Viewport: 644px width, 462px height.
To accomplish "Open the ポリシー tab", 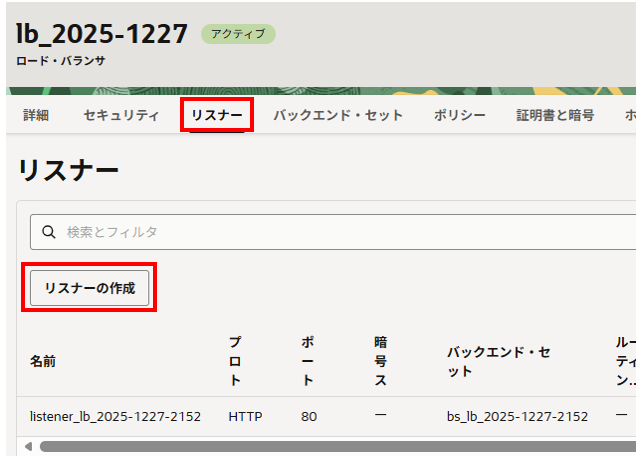I will pos(460,116).
